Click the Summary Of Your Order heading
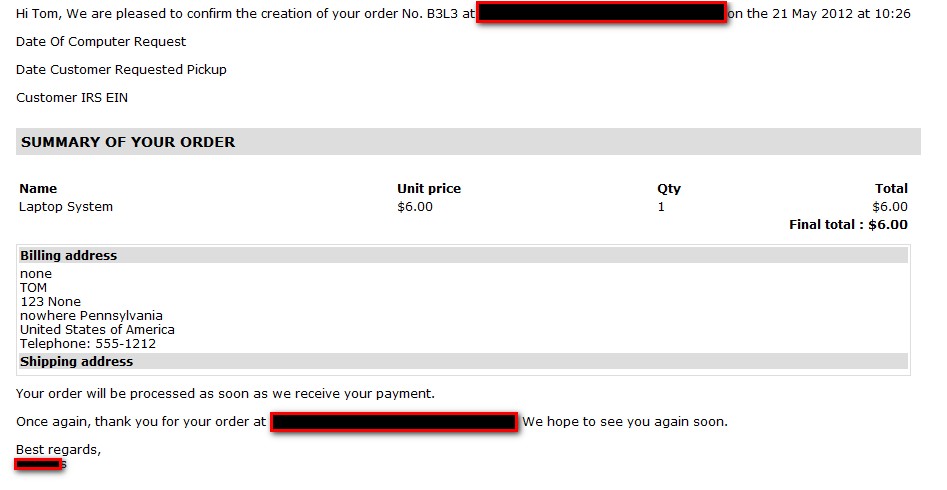The width and height of the screenshot is (947, 490). (128, 142)
